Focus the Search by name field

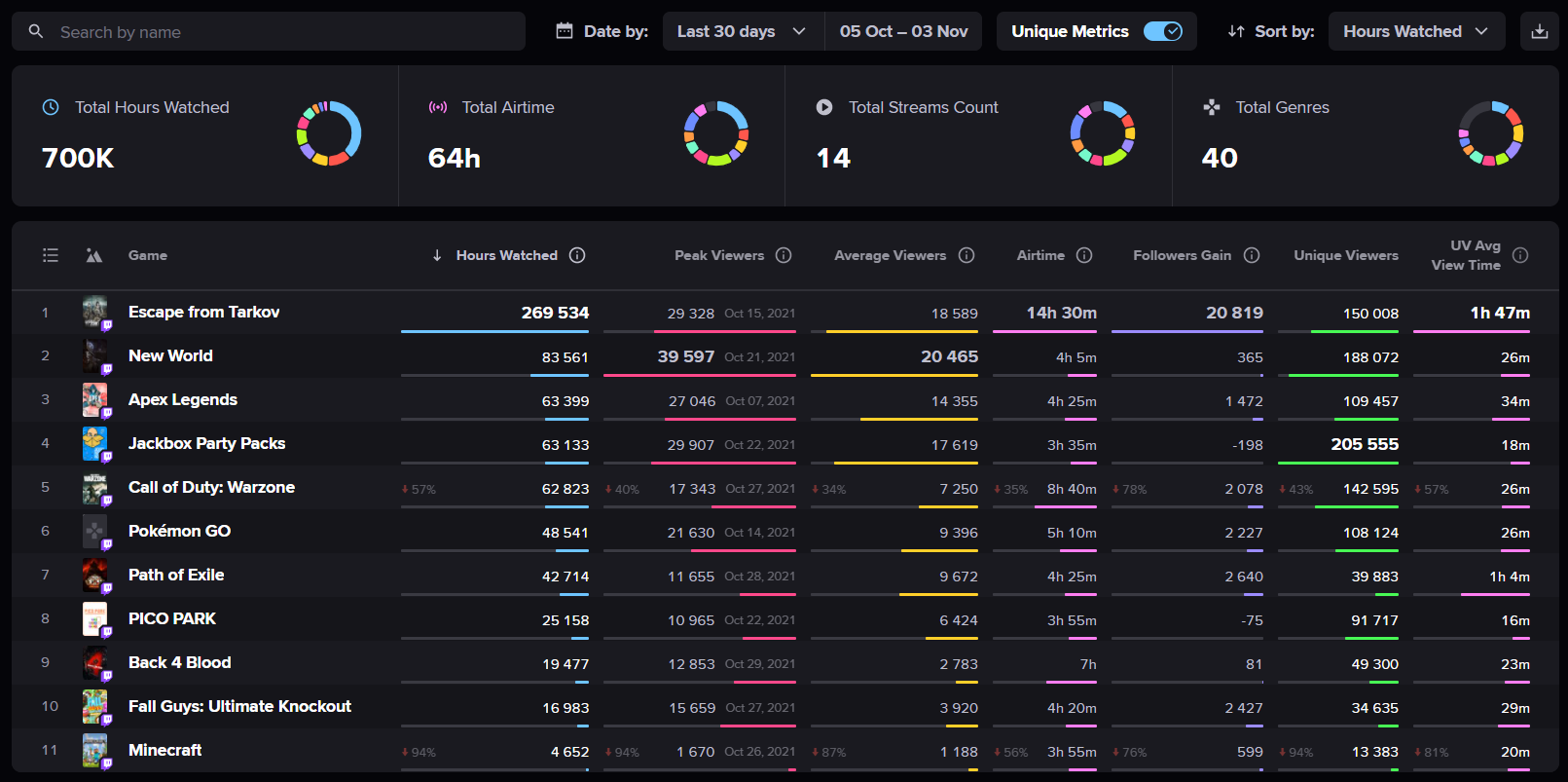(x=269, y=32)
